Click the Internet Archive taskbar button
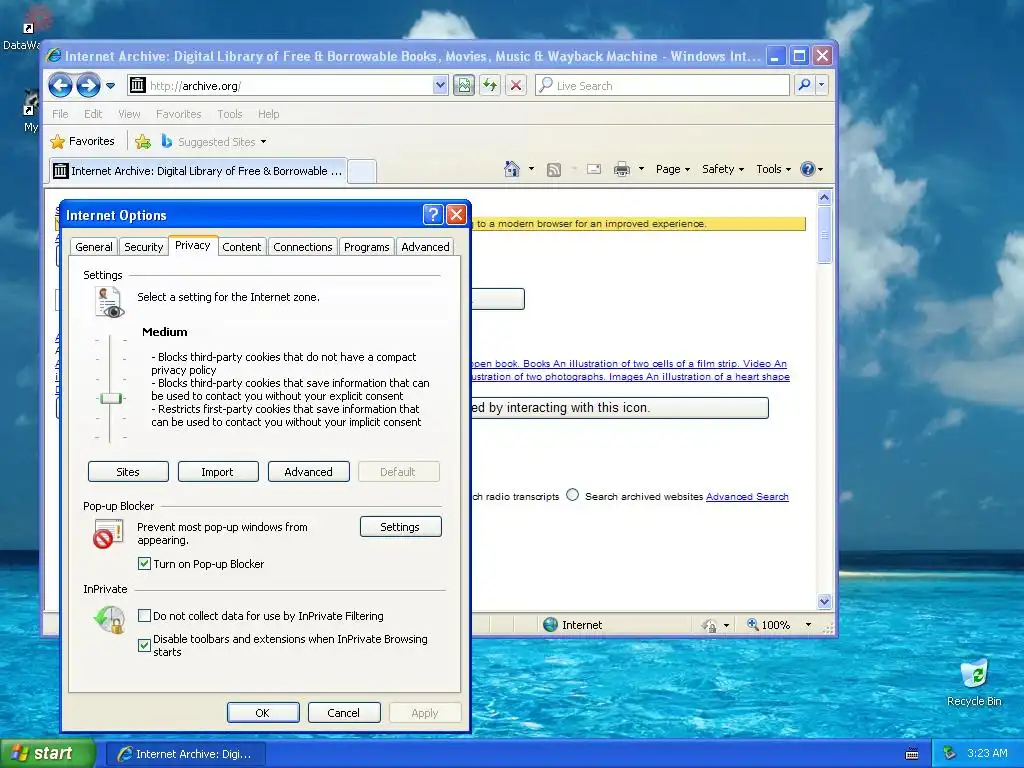 click(185, 754)
